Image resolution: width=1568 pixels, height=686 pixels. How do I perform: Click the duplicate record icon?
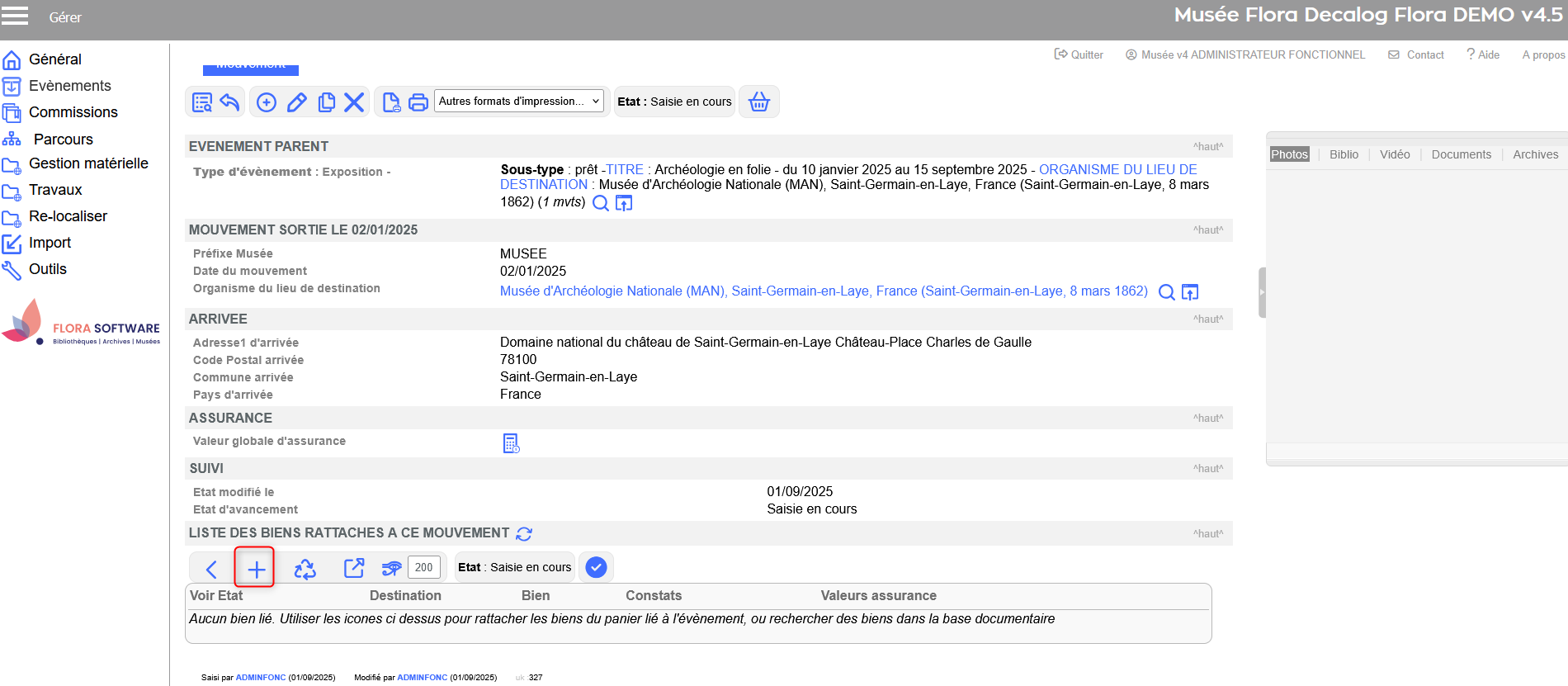[x=327, y=102]
